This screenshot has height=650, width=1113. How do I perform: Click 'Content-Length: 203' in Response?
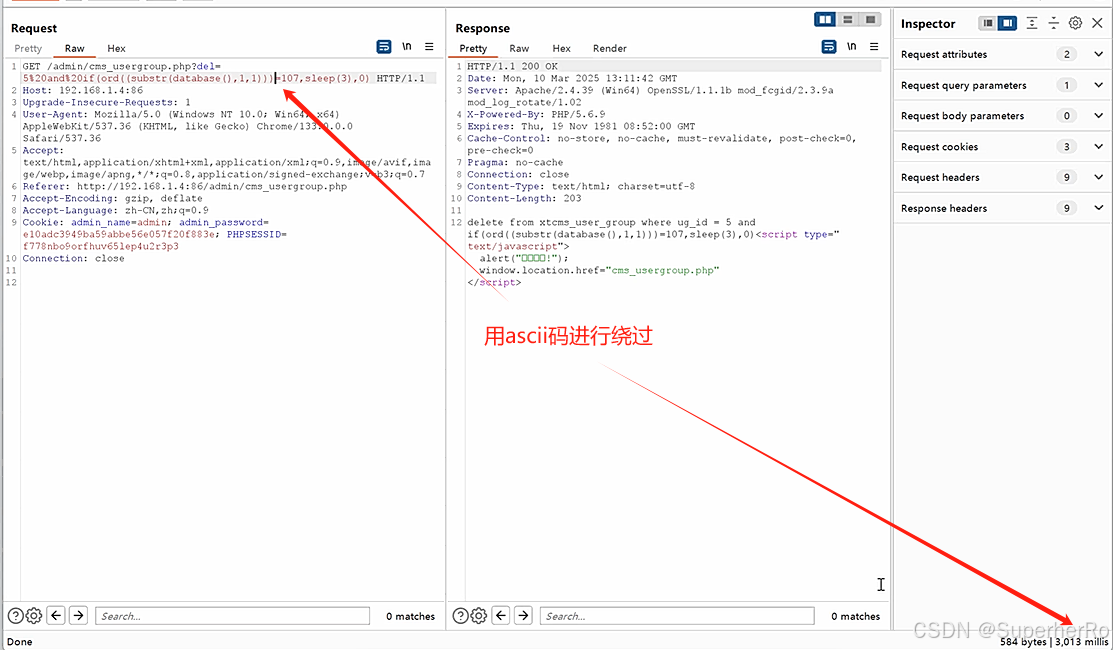click(x=524, y=198)
